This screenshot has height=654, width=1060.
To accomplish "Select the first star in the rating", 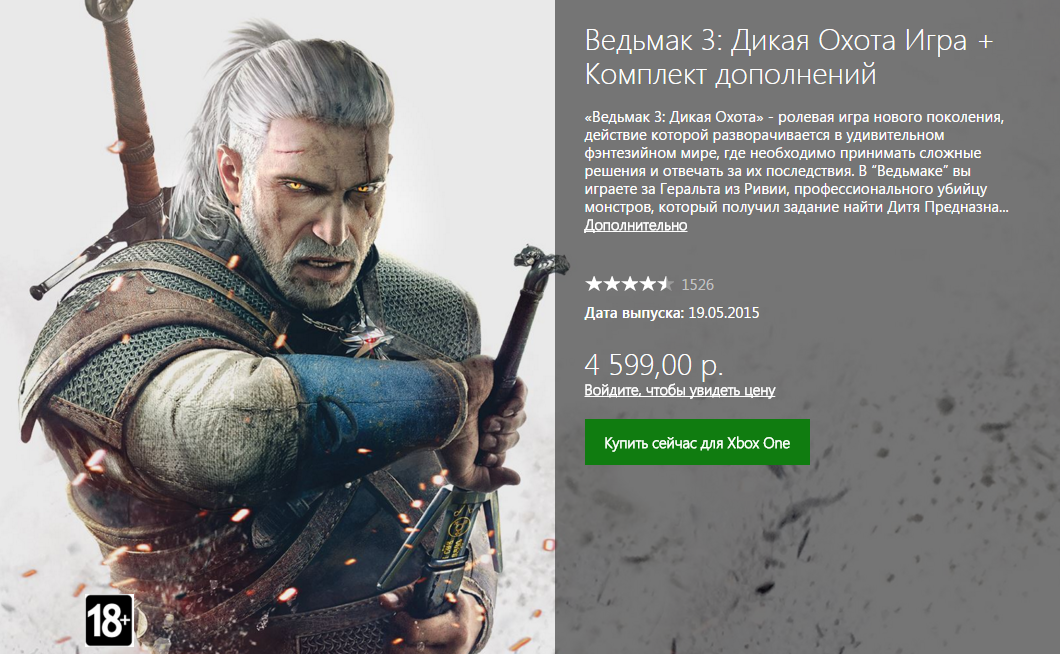I will point(594,283).
